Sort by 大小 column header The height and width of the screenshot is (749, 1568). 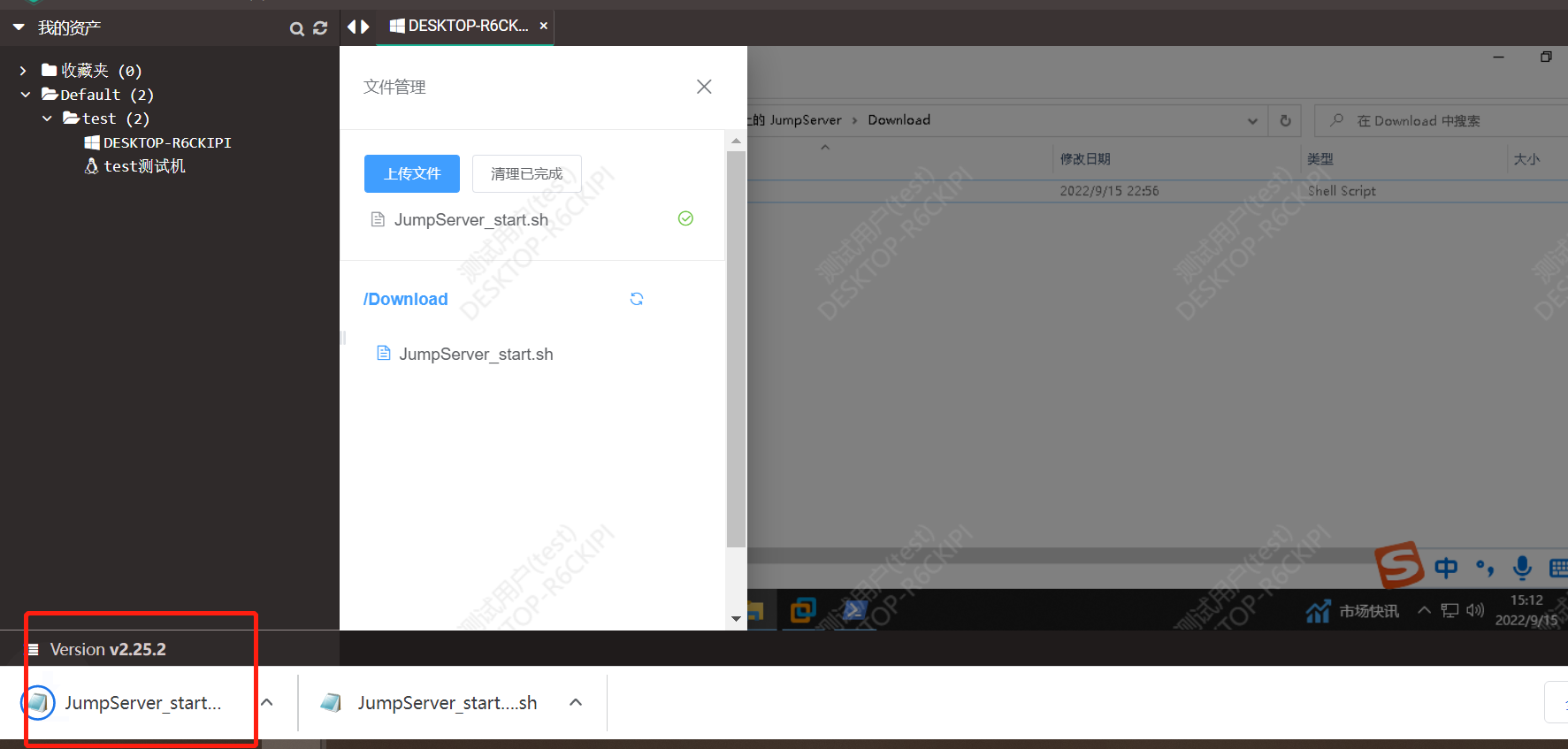point(1526,159)
